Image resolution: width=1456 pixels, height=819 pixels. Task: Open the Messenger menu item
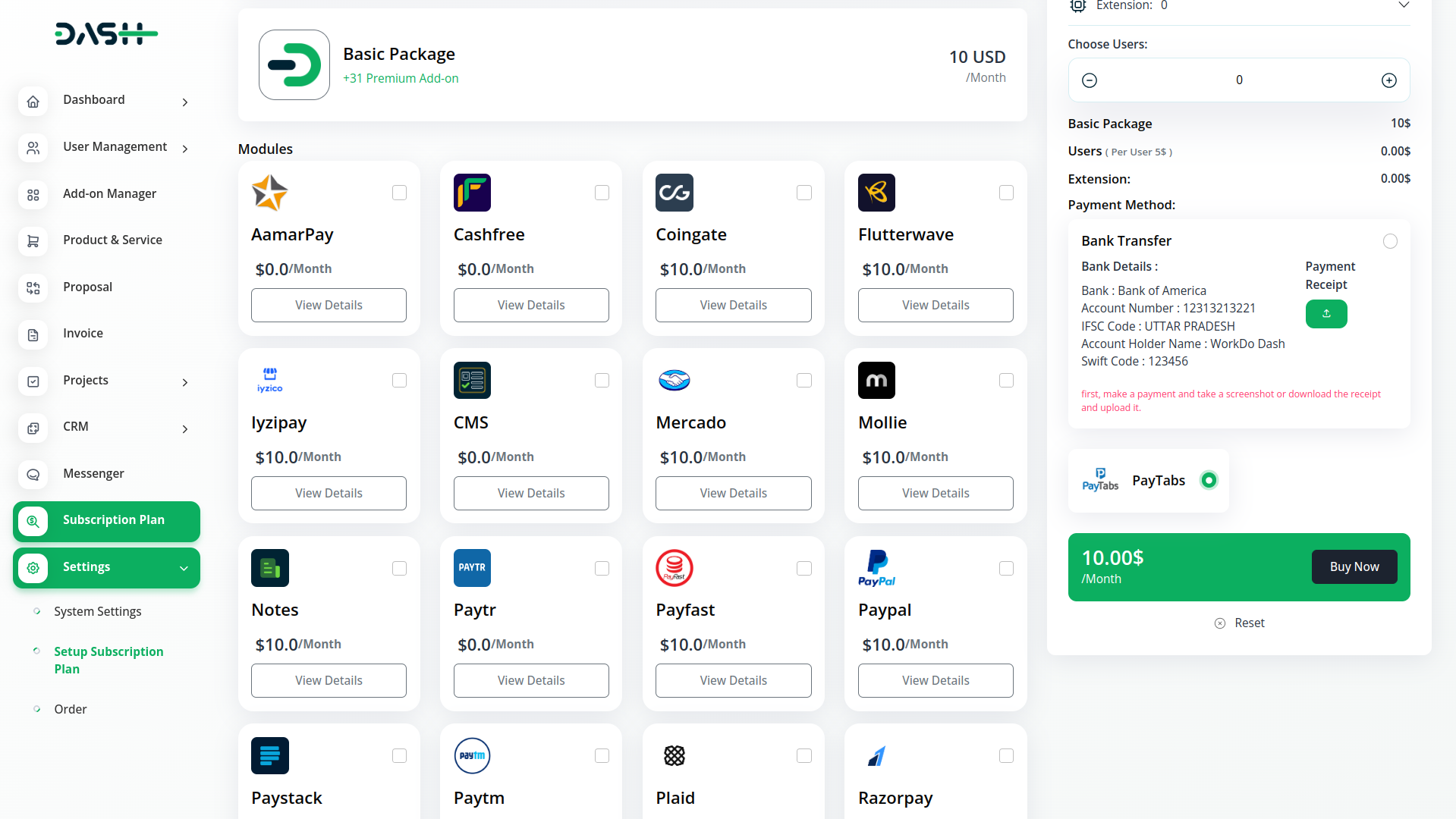[x=93, y=473]
